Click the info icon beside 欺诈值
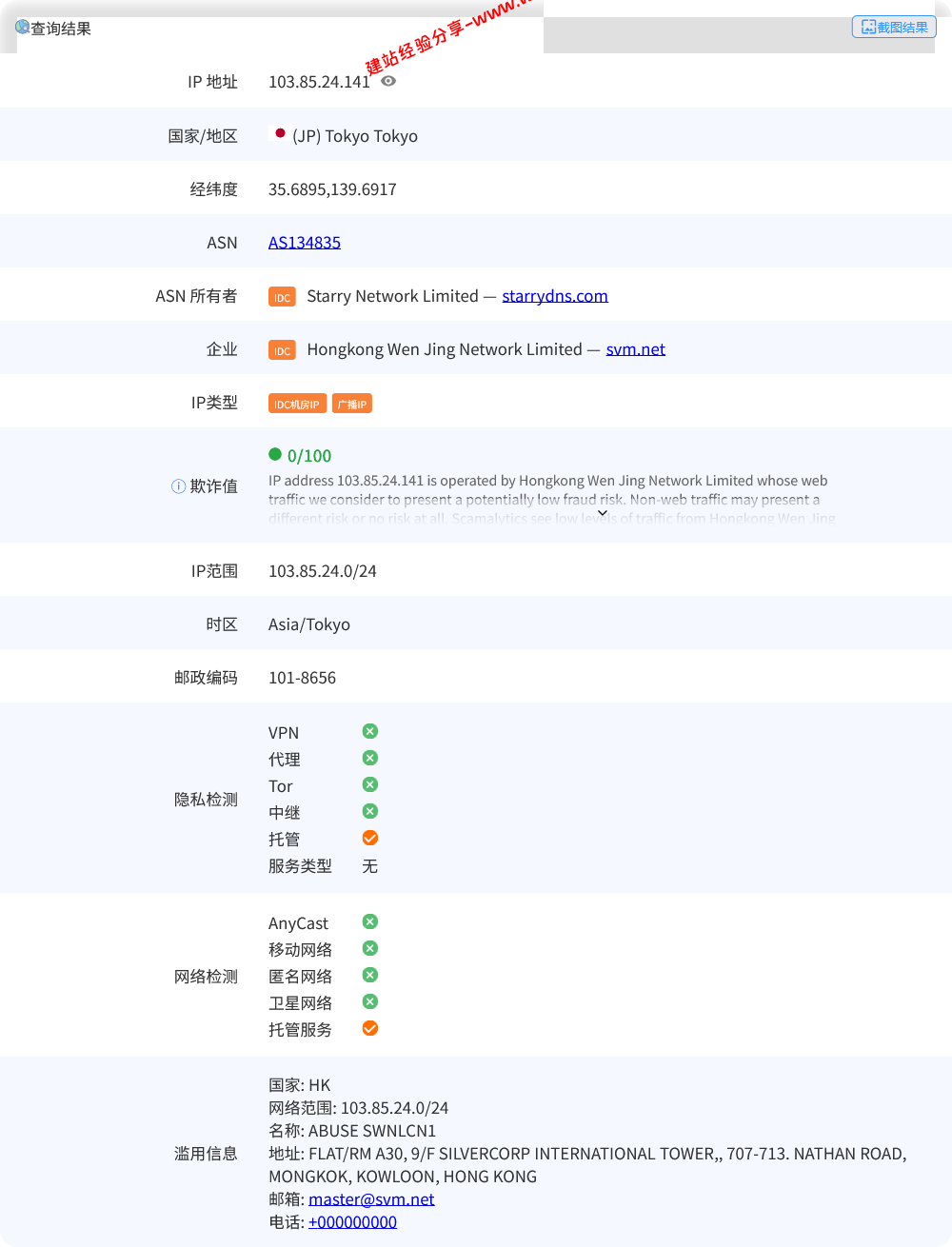952x1247 pixels. 178,486
